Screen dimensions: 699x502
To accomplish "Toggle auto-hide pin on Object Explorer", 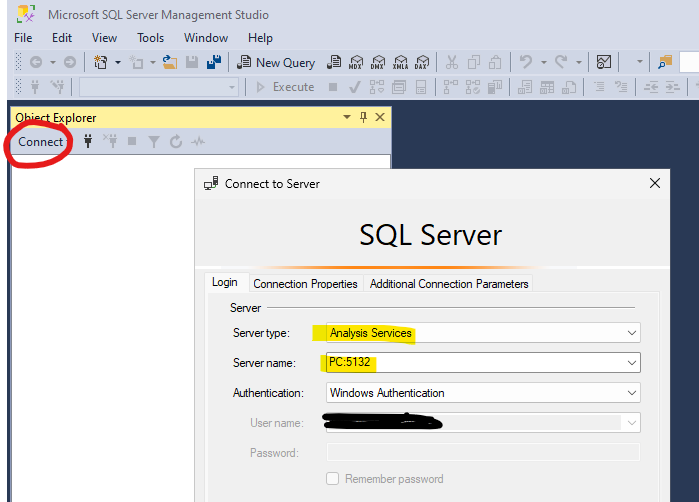I will [363, 117].
